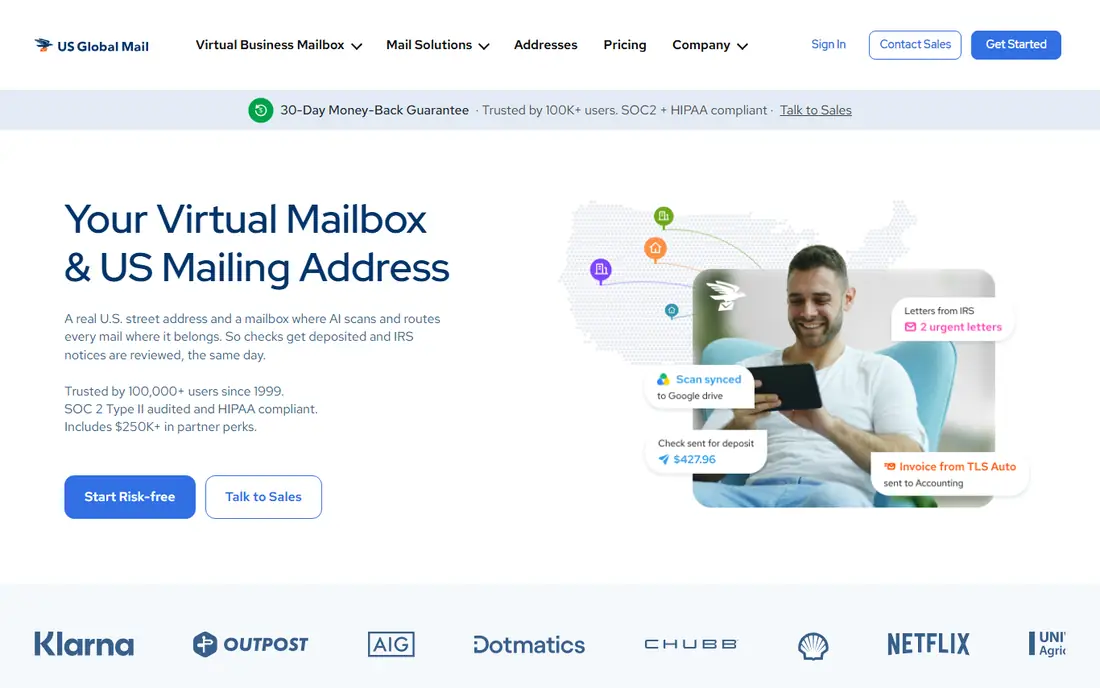Click the Shell logo
This screenshot has width=1100, height=688.
(813, 646)
